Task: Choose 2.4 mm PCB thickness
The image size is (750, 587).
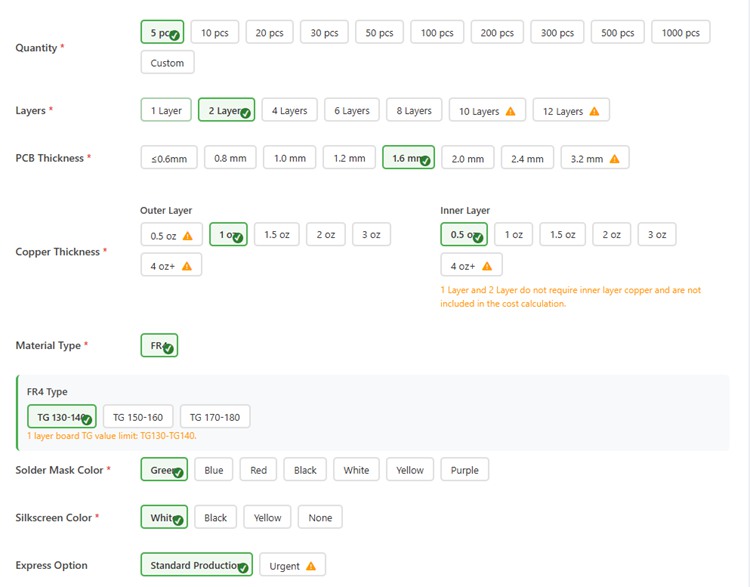Action: click(527, 158)
